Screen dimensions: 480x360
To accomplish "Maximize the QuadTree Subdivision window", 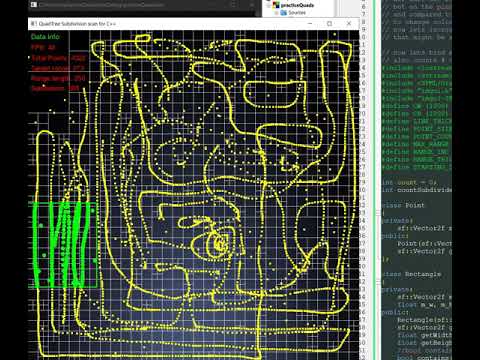I will pyautogui.click(x=329, y=24).
